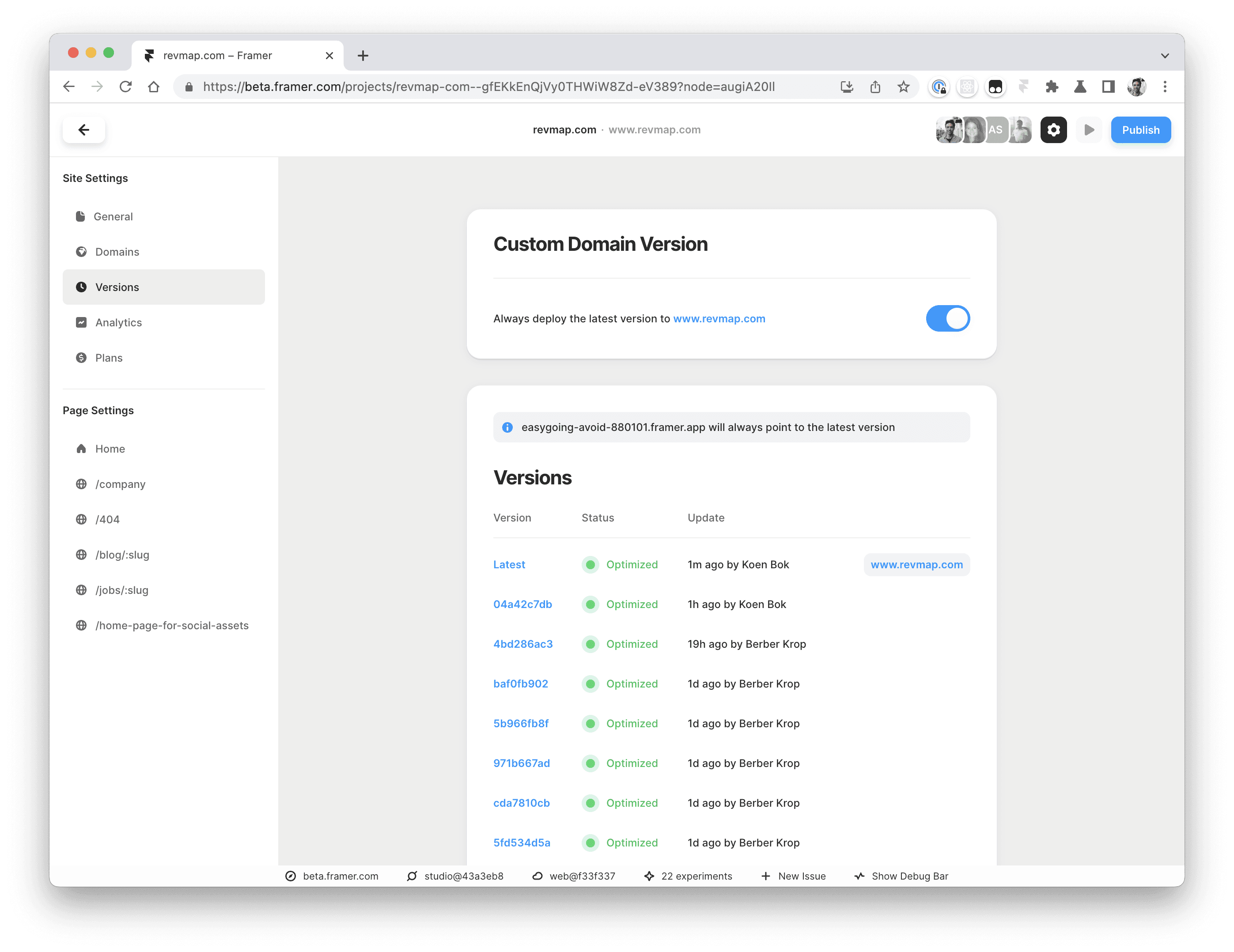Click the Framer back arrow button
Screen dimensions: 1234x952
tap(83, 130)
